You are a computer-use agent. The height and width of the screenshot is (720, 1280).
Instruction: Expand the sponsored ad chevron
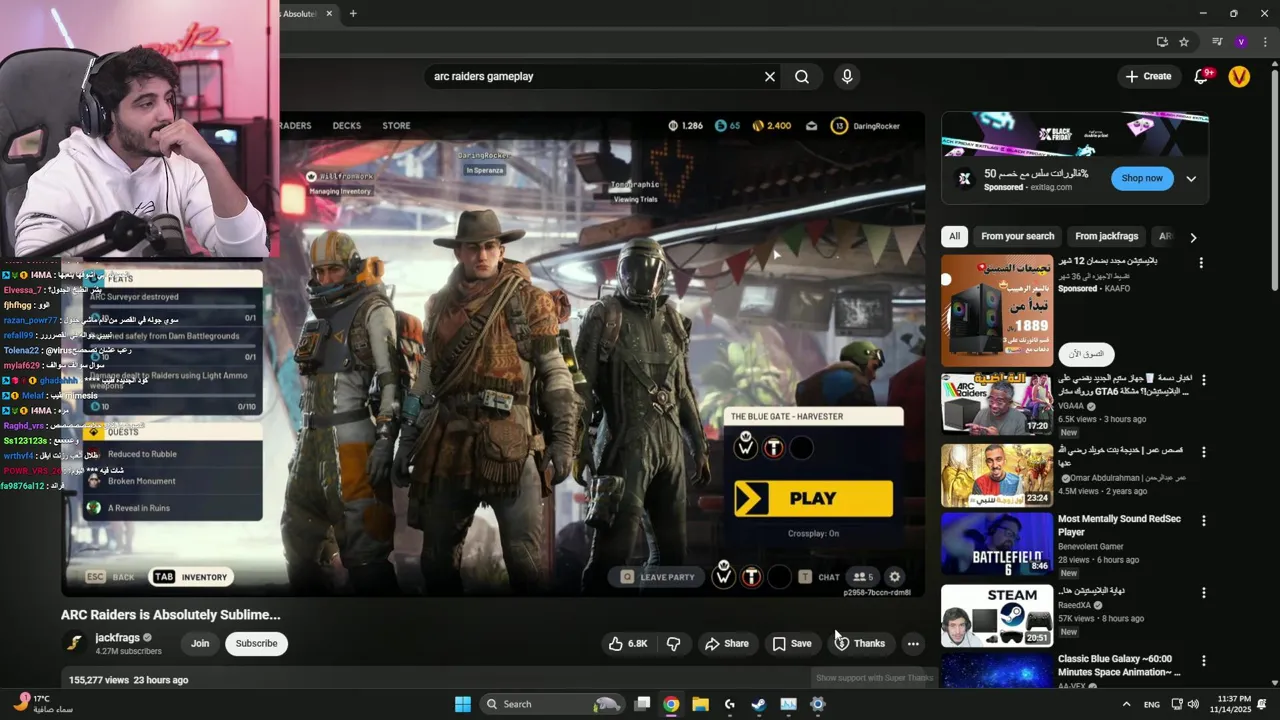coord(1191,179)
